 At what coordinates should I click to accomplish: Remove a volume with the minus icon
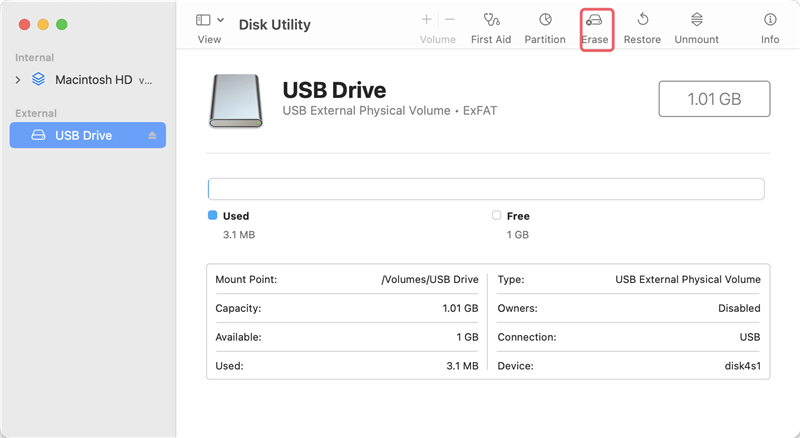tap(449, 19)
